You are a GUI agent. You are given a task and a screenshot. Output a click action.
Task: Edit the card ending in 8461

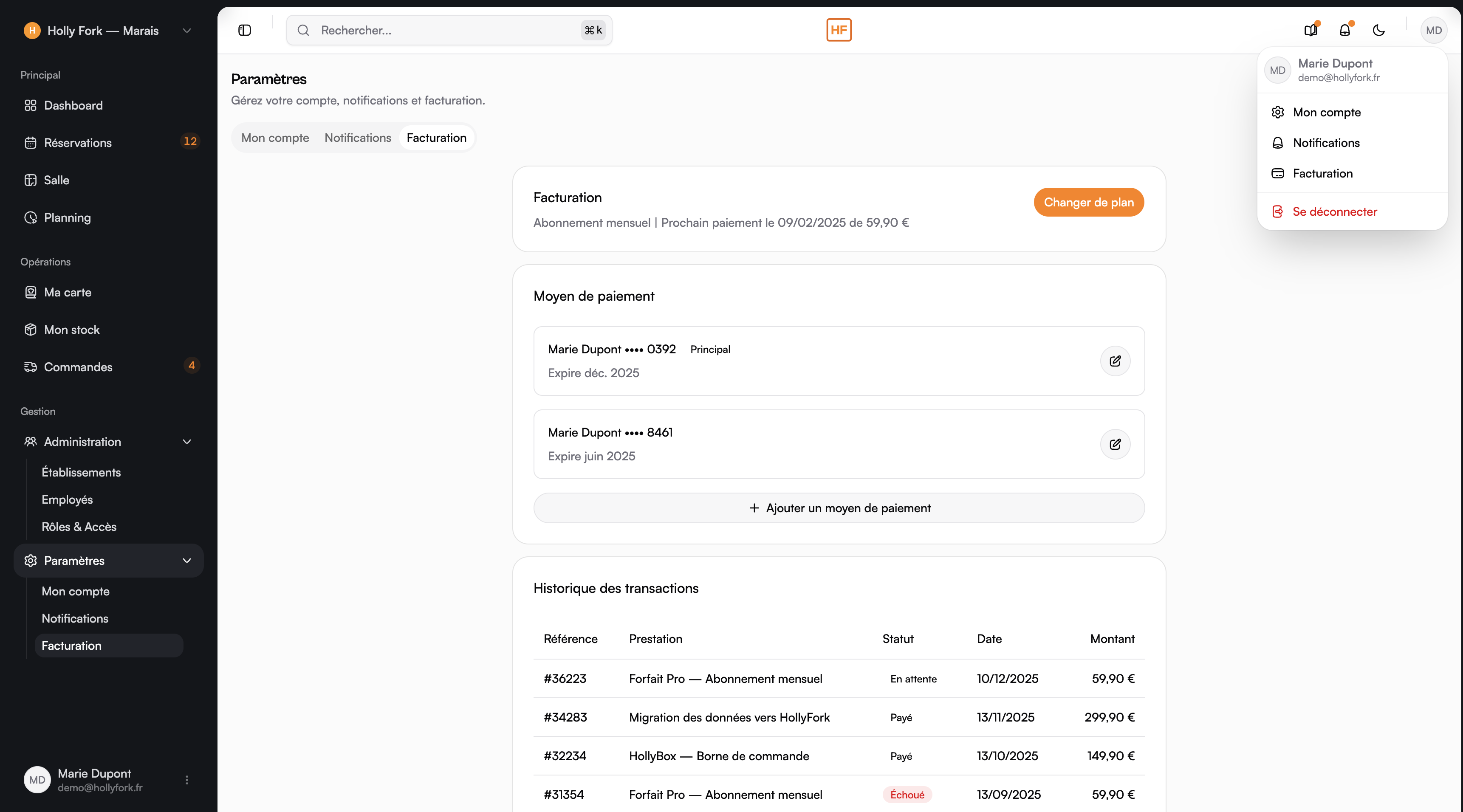[x=1115, y=444]
